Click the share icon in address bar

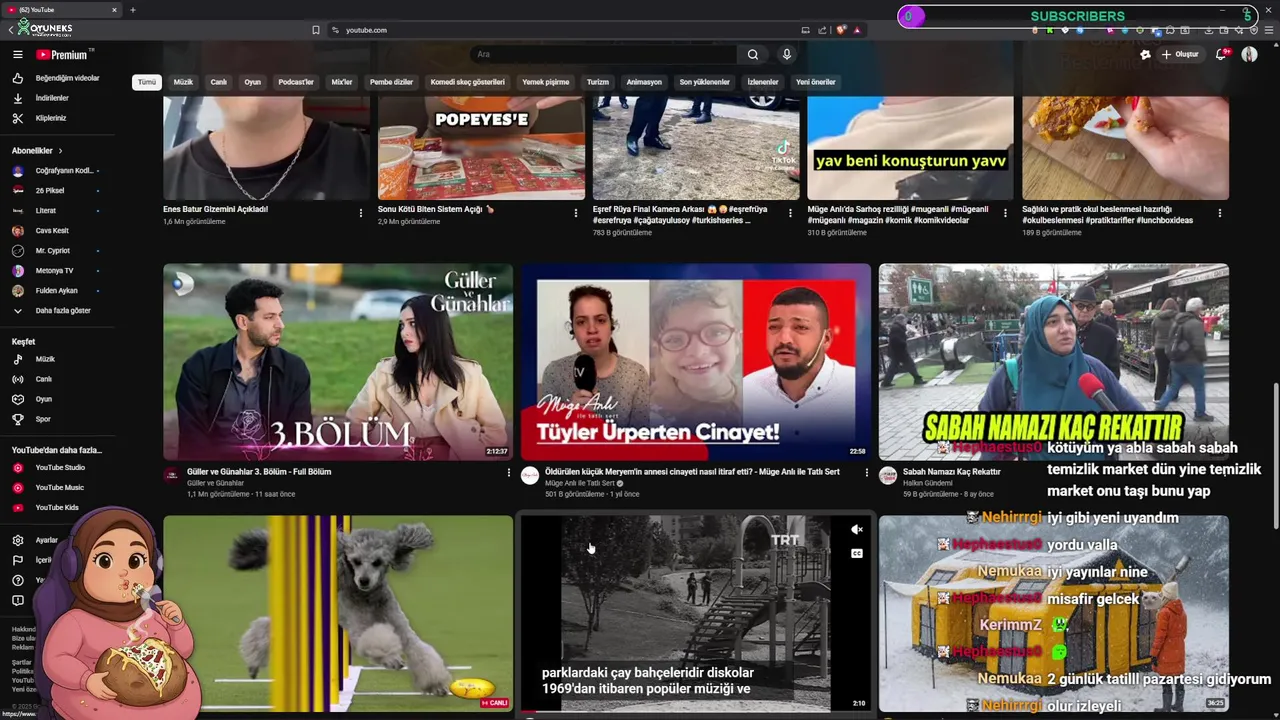pos(822,30)
